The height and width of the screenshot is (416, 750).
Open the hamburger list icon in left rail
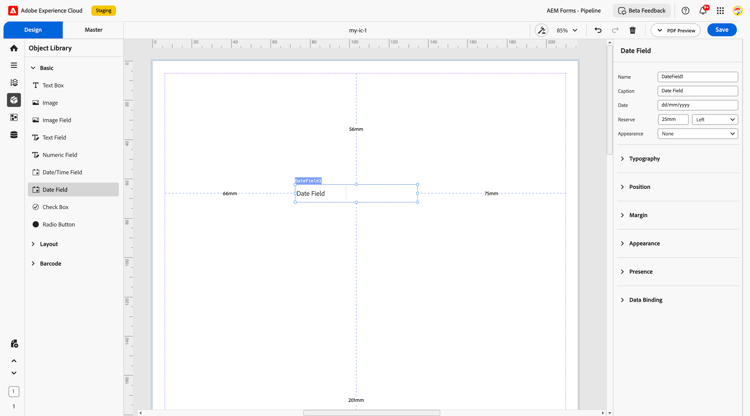point(14,65)
